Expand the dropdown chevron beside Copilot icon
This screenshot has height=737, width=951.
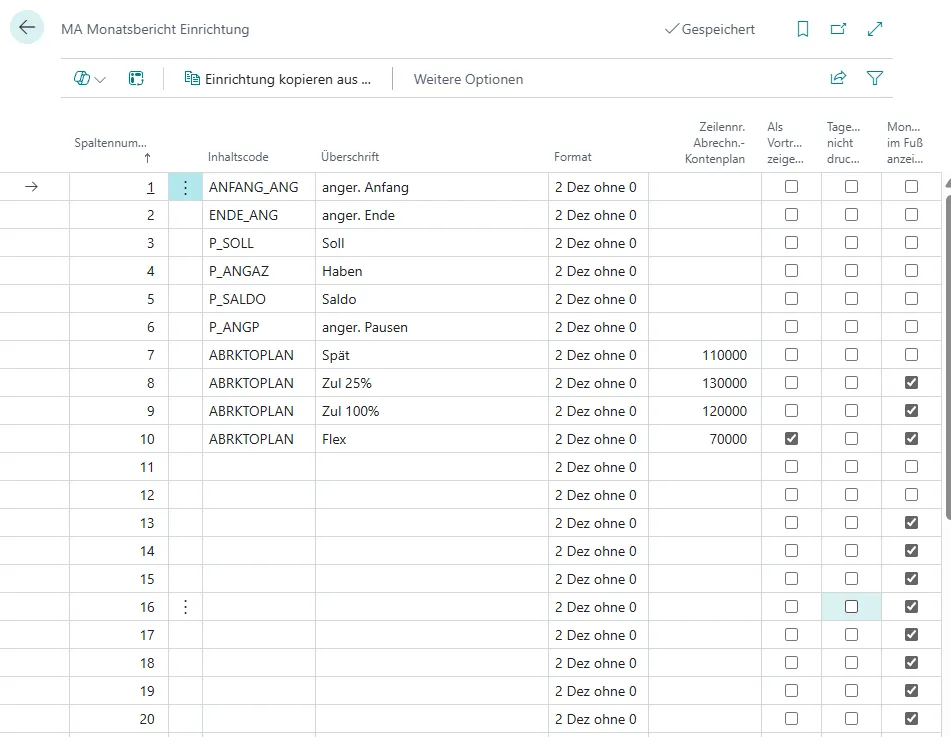100,79
